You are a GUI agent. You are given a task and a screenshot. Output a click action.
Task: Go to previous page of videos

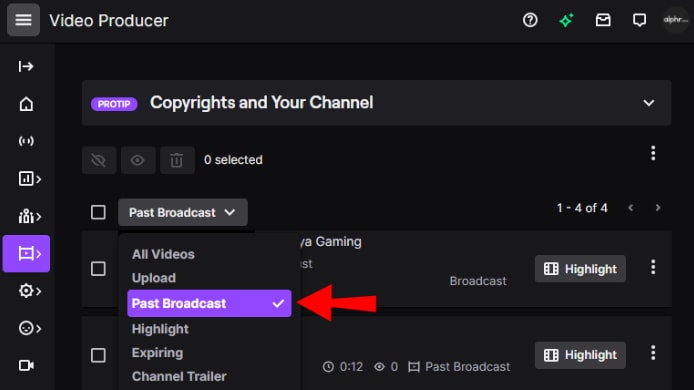point(631,208)
